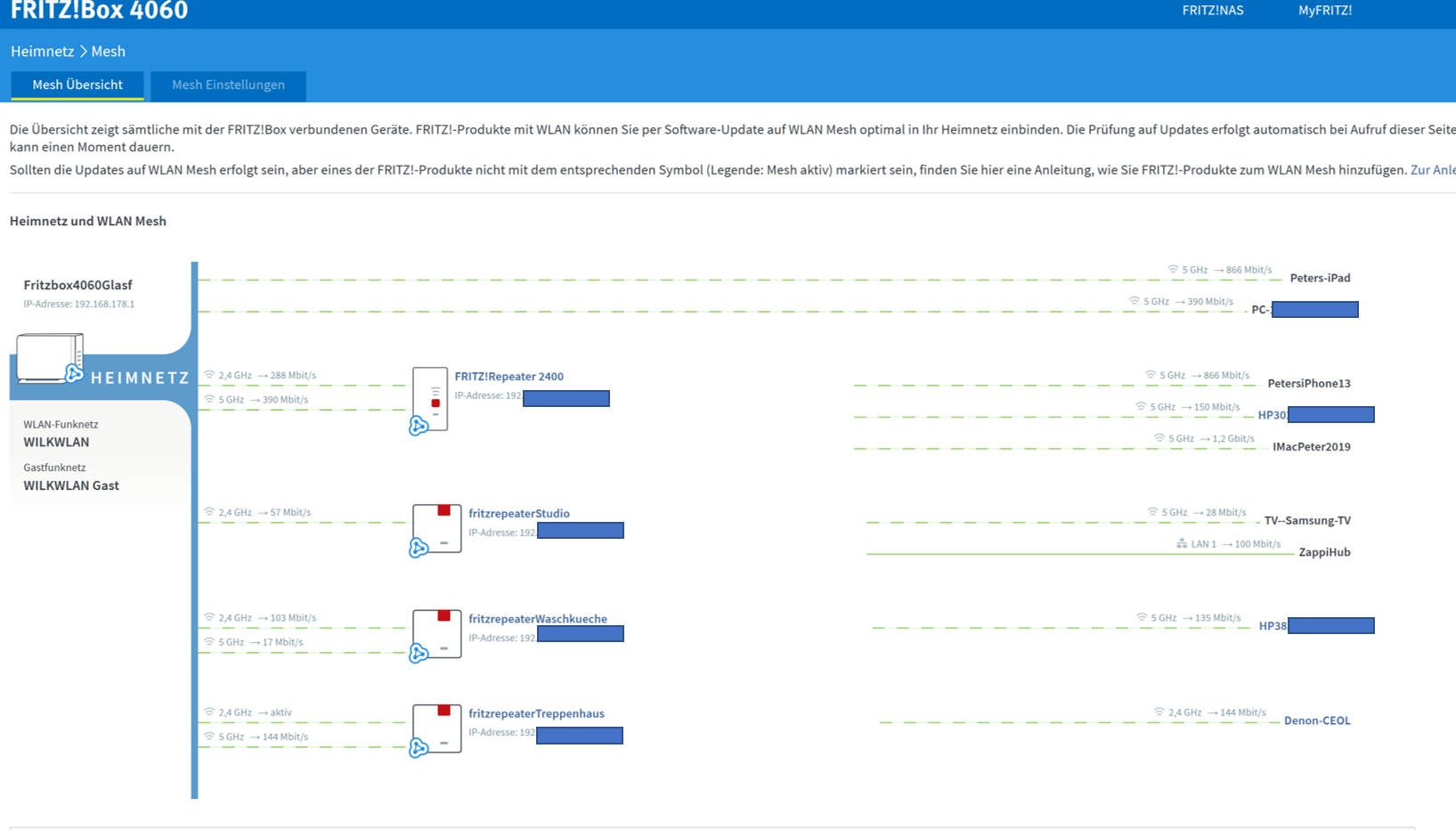The image size is (1456, 830).
Task: Click Mesh in the breadcrumb
Action: 109,52
